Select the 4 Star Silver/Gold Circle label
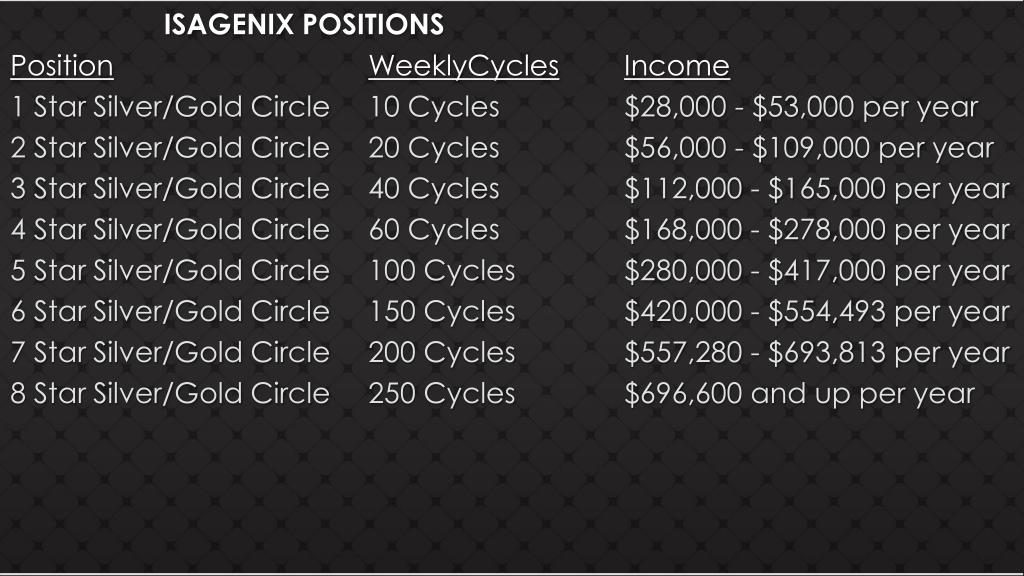The image size is (1024, 576). (170, 230)
